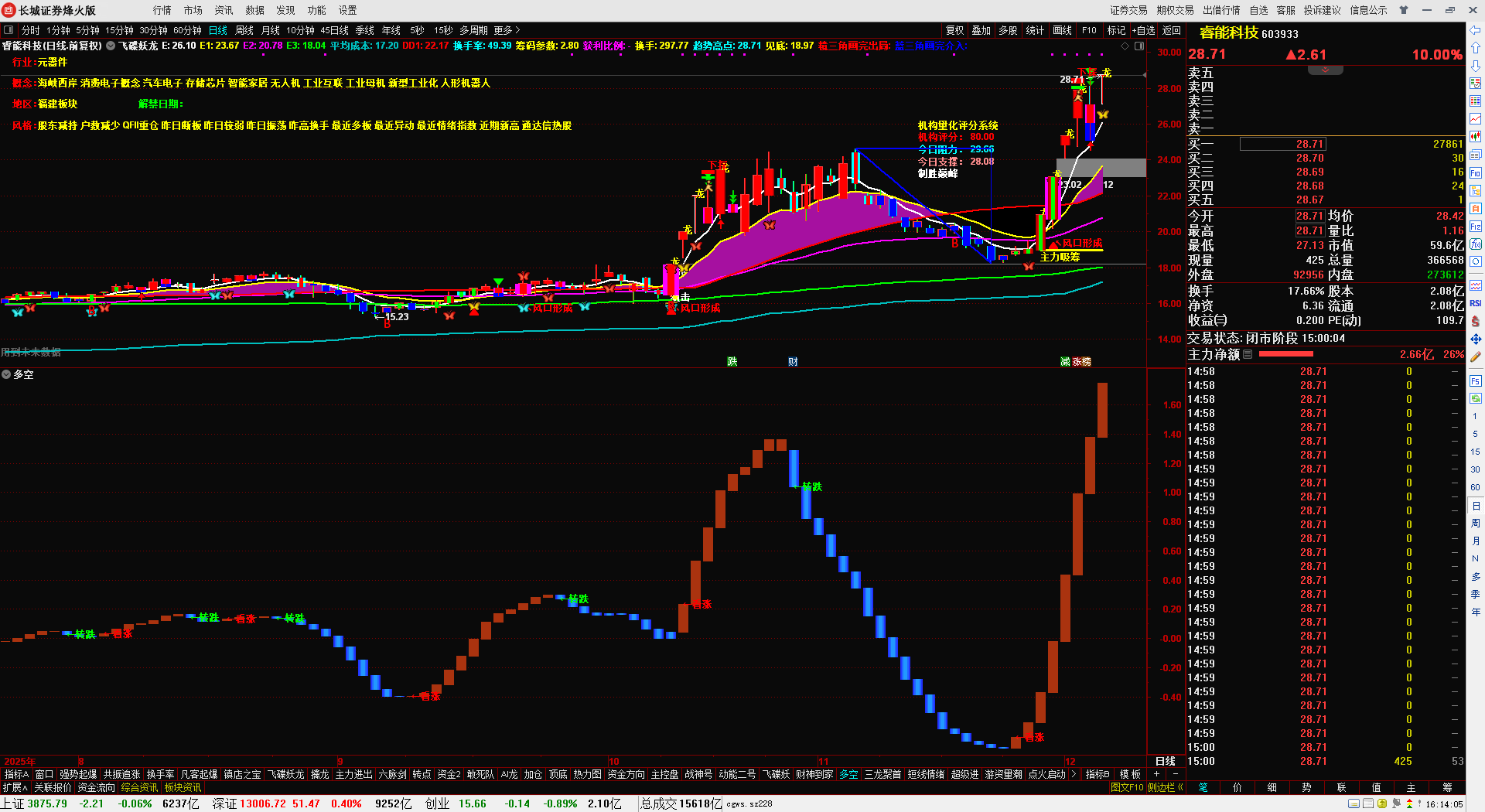
Task: Click the 复权 button
Action: (x=955, y=30)
